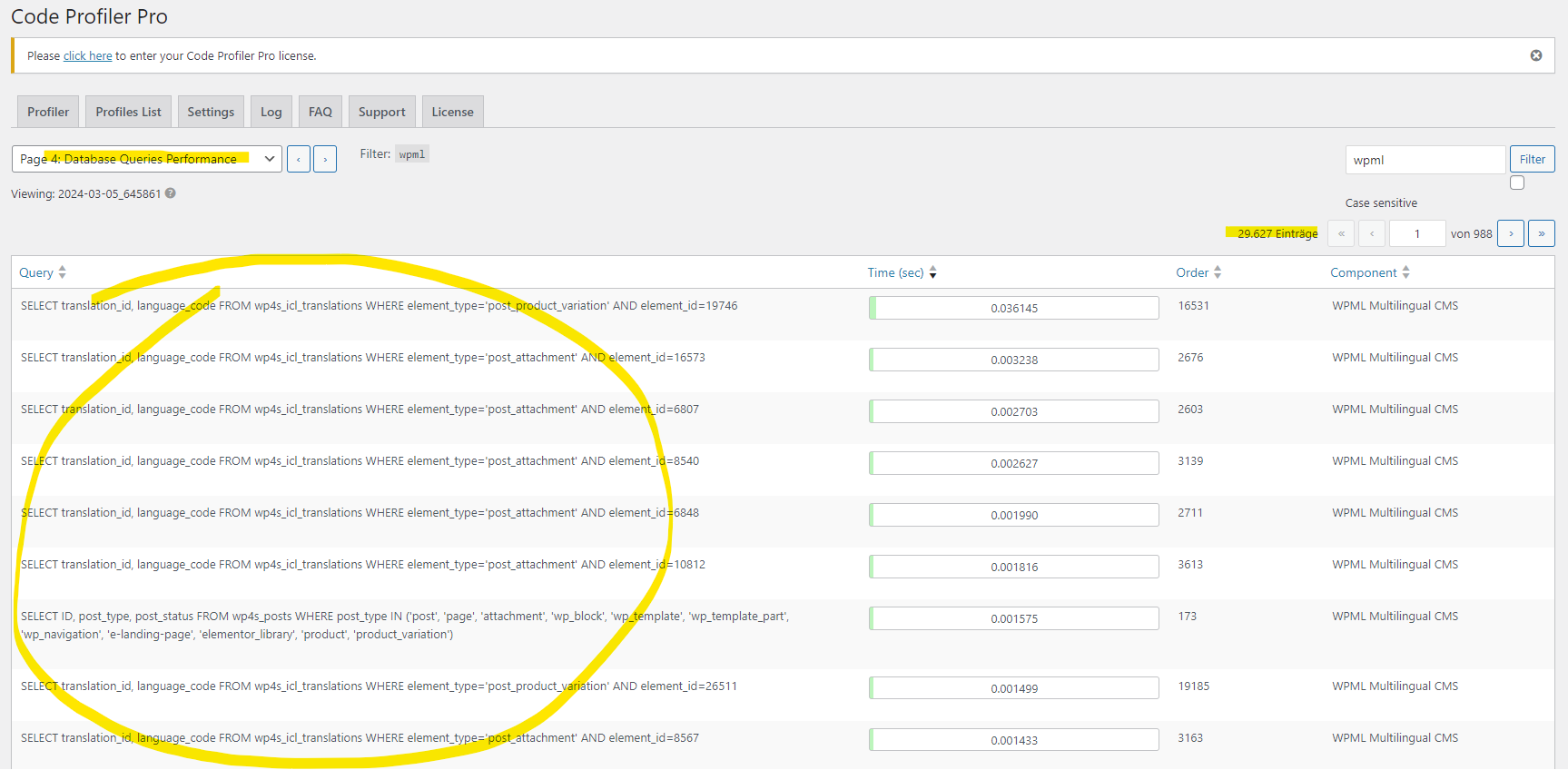Sort table via the Order header link
This screenshot has width=1568, height=770.
tap(1192, 272)
